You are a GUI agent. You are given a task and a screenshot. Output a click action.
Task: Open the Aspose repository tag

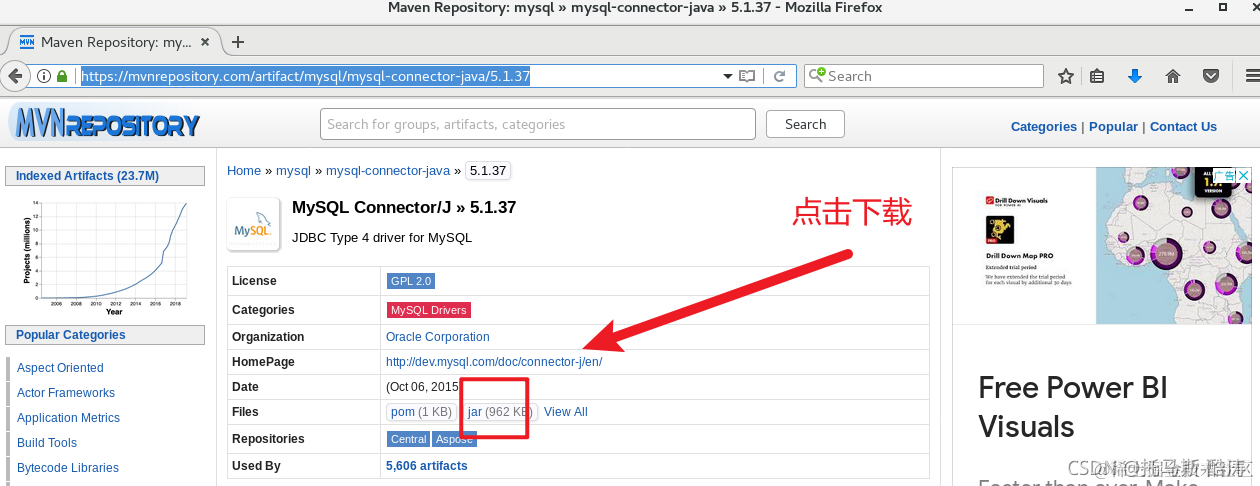(455, 439)
